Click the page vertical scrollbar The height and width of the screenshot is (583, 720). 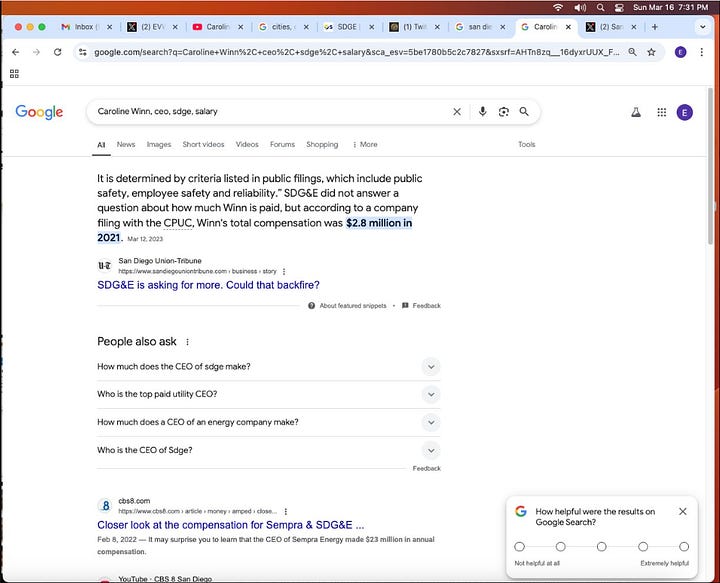click(x=710, y=165)
